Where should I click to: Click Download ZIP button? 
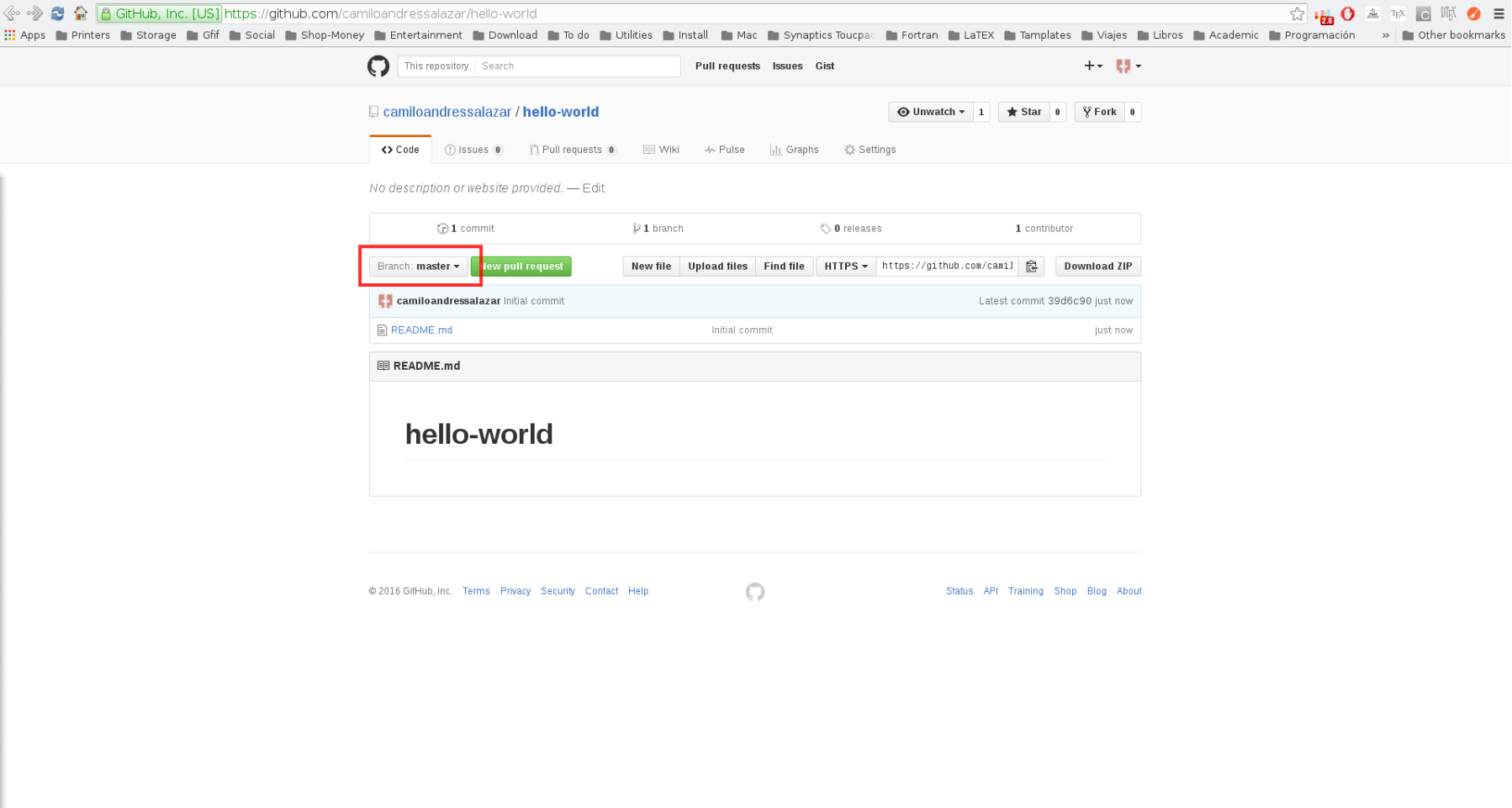click(1098, 267)
